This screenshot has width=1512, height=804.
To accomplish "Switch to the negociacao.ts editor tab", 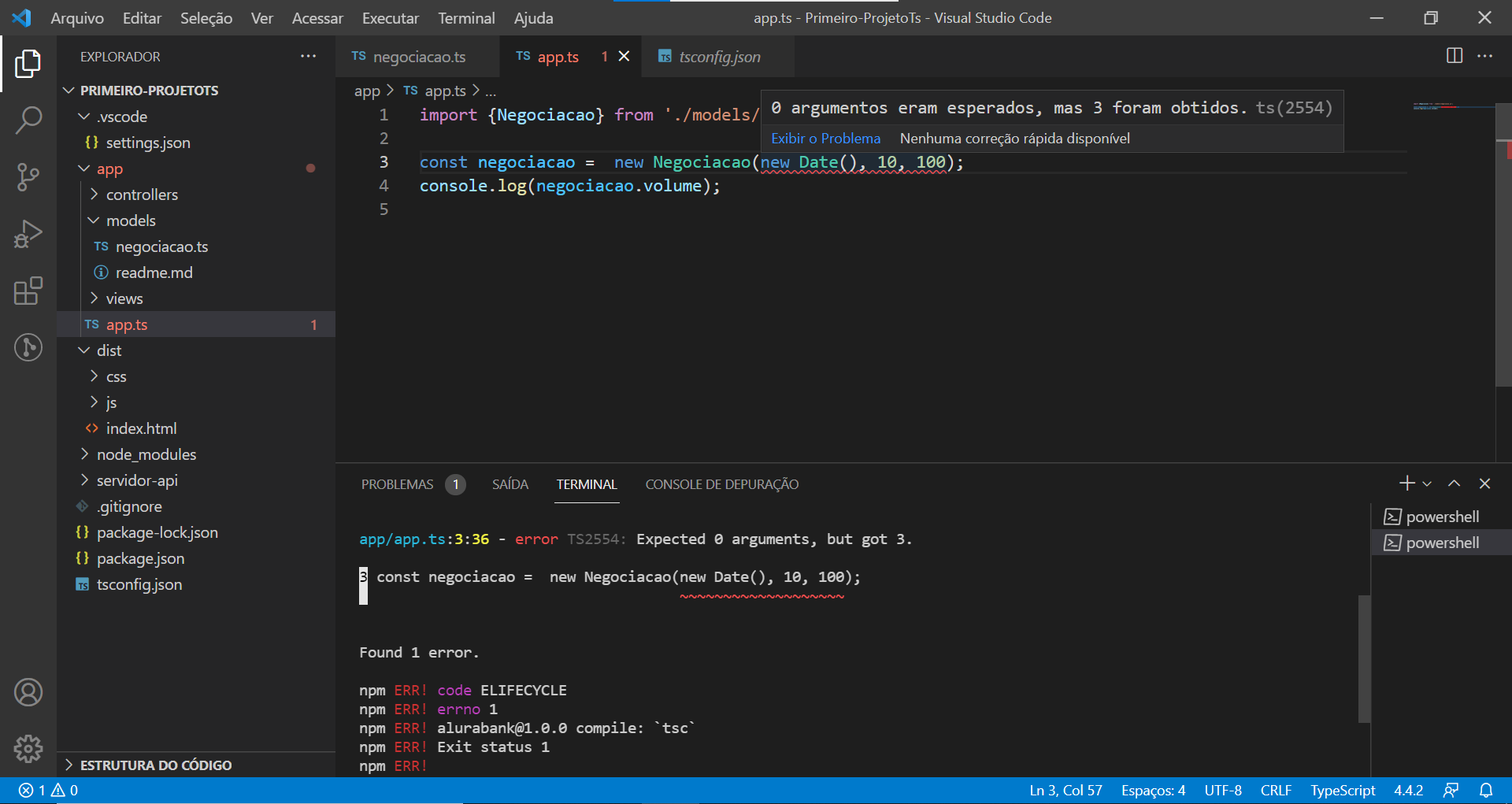I will (x=417, y=57).
